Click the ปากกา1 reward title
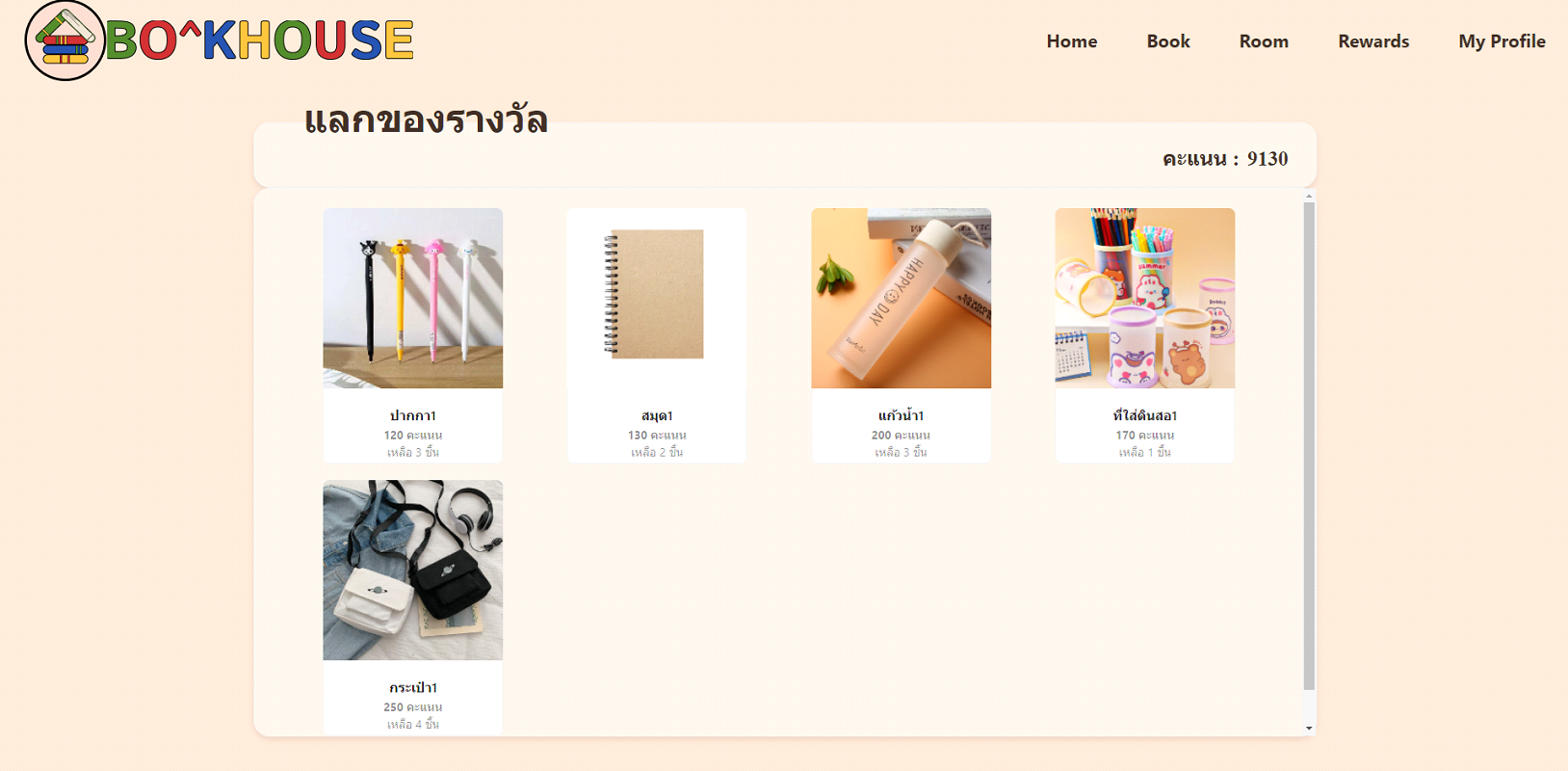The image size is (1568, 771). click(413, 415)
